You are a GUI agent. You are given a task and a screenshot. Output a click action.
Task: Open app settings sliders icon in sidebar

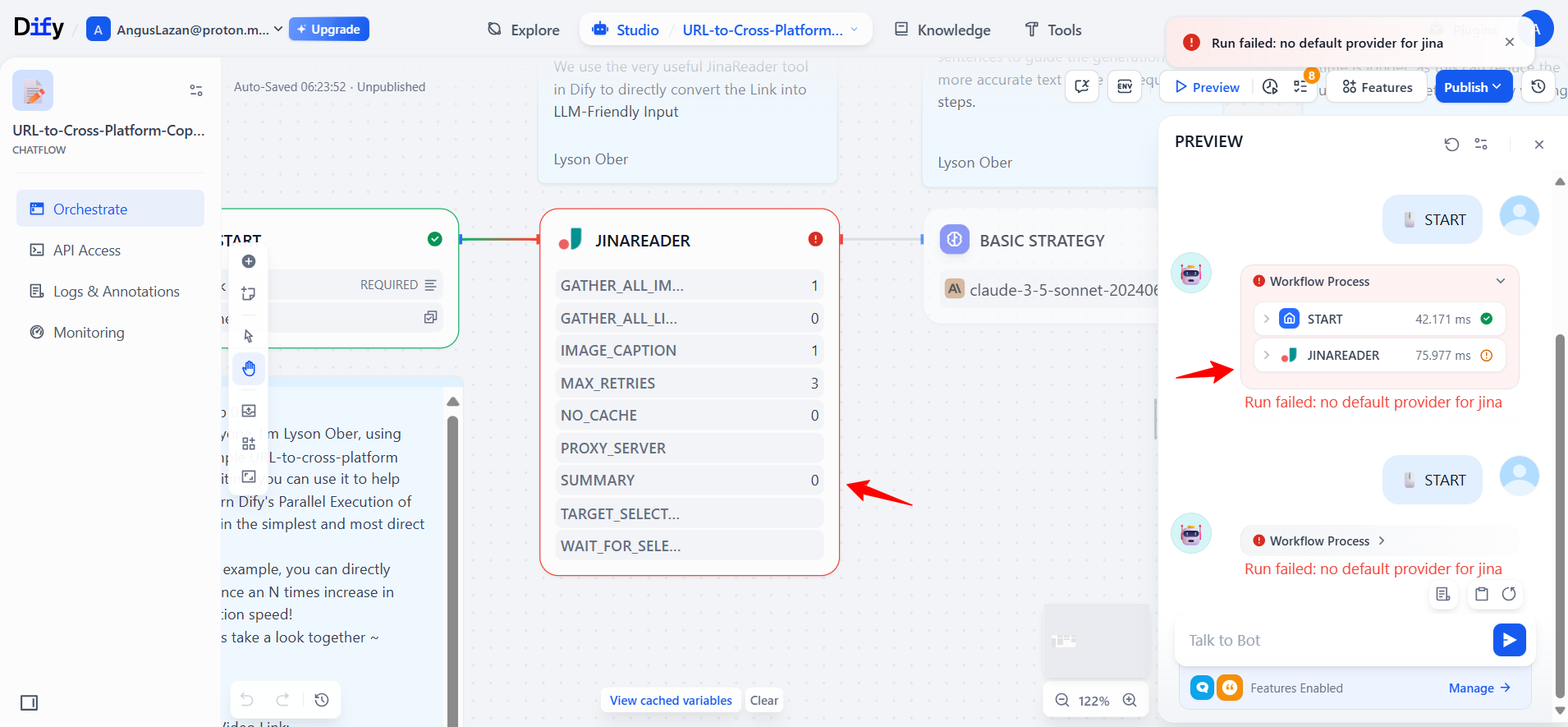(x=196, y=90)
